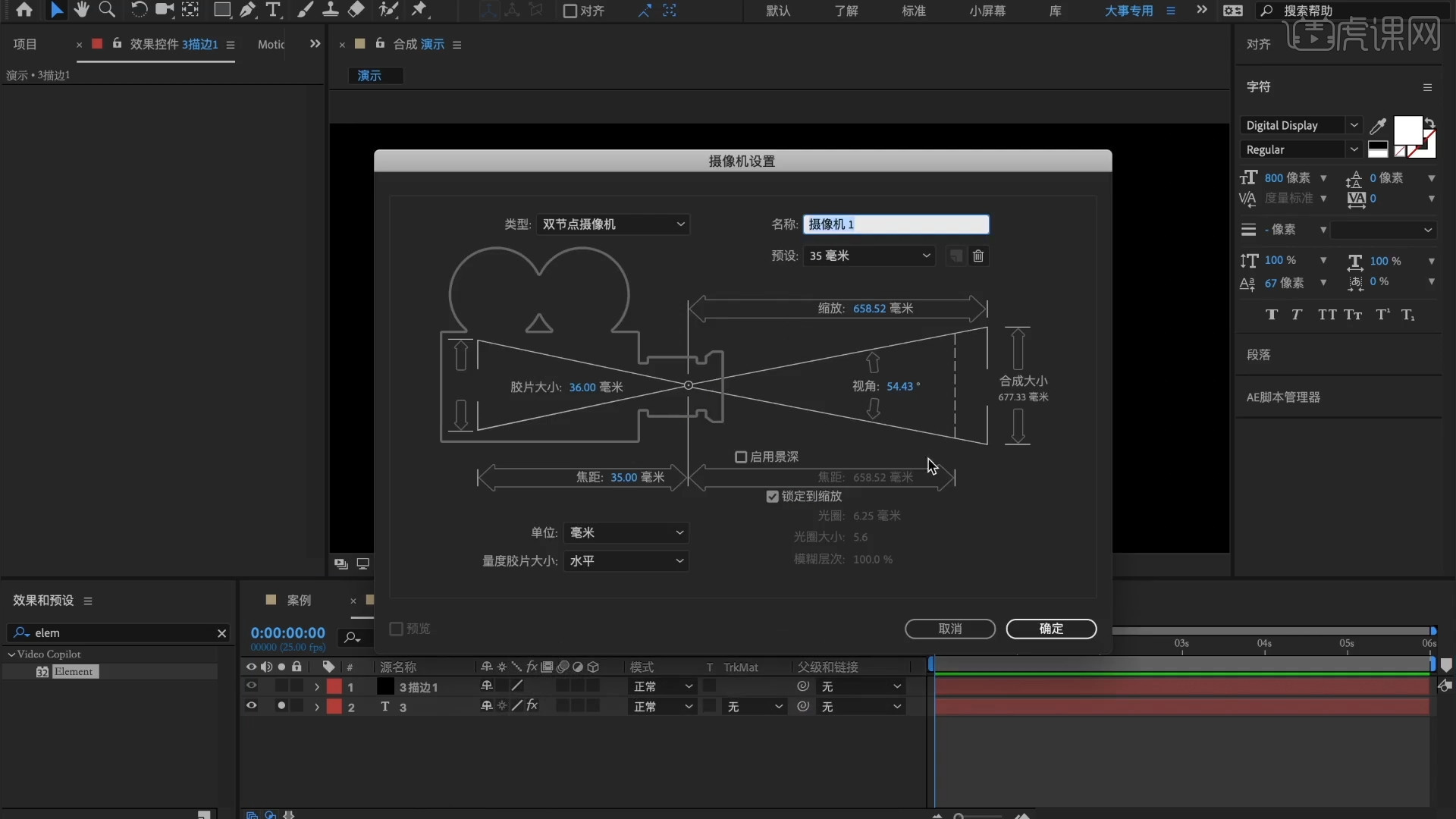Open camera type dropdown 双节点摄像机

[x=613, y=224]
